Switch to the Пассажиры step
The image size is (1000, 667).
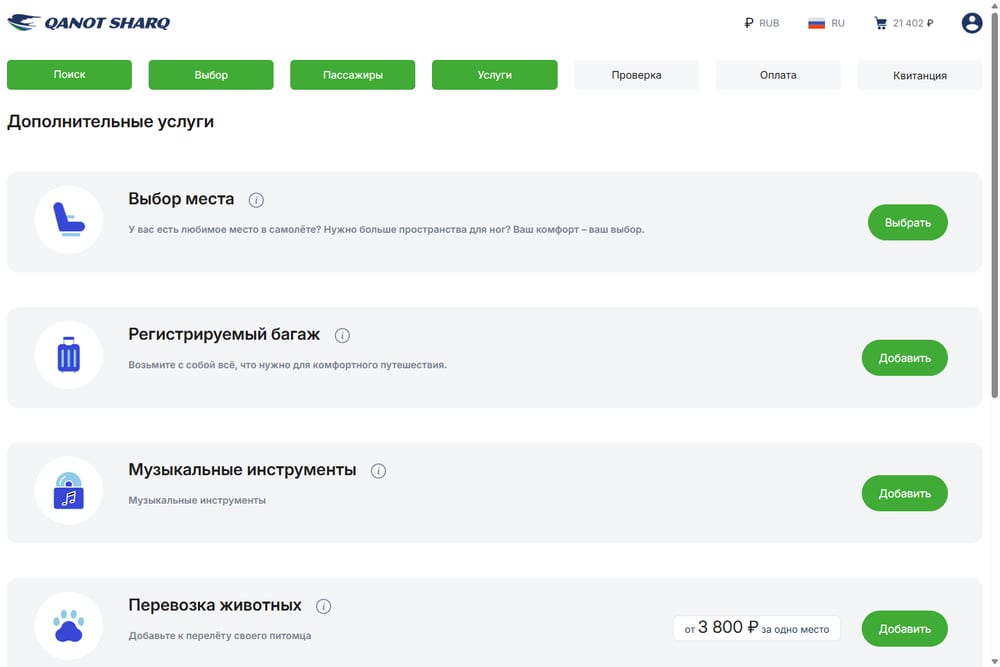coord(353,75)
